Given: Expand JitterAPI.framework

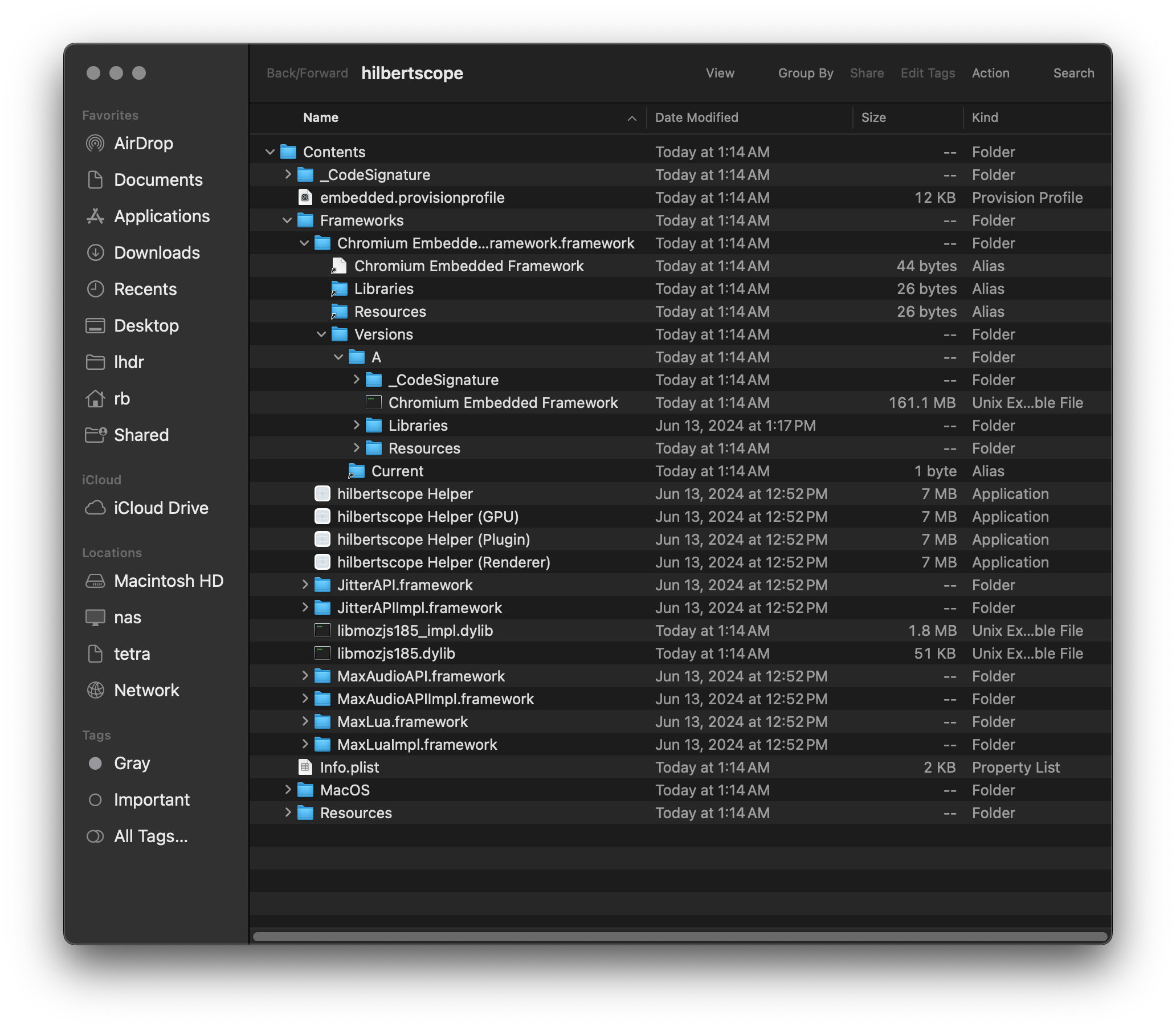Looking at the screenshot, I should point(305,585).
